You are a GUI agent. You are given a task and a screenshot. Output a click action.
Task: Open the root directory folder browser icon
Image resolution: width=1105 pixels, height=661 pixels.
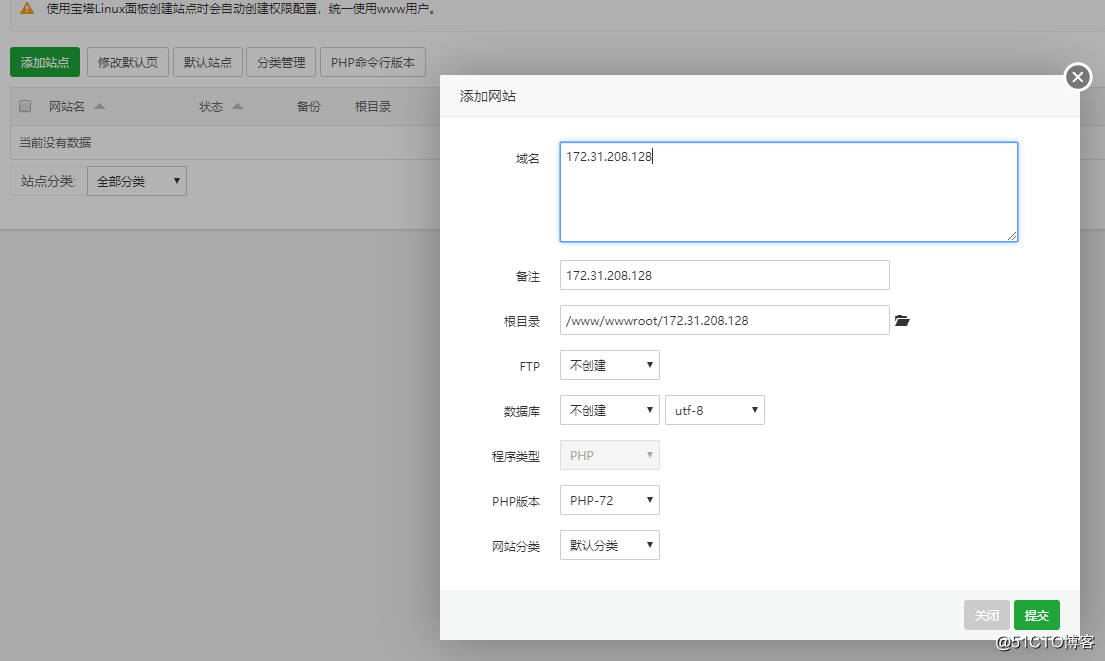pyautogui.click(x=901, y=320)
